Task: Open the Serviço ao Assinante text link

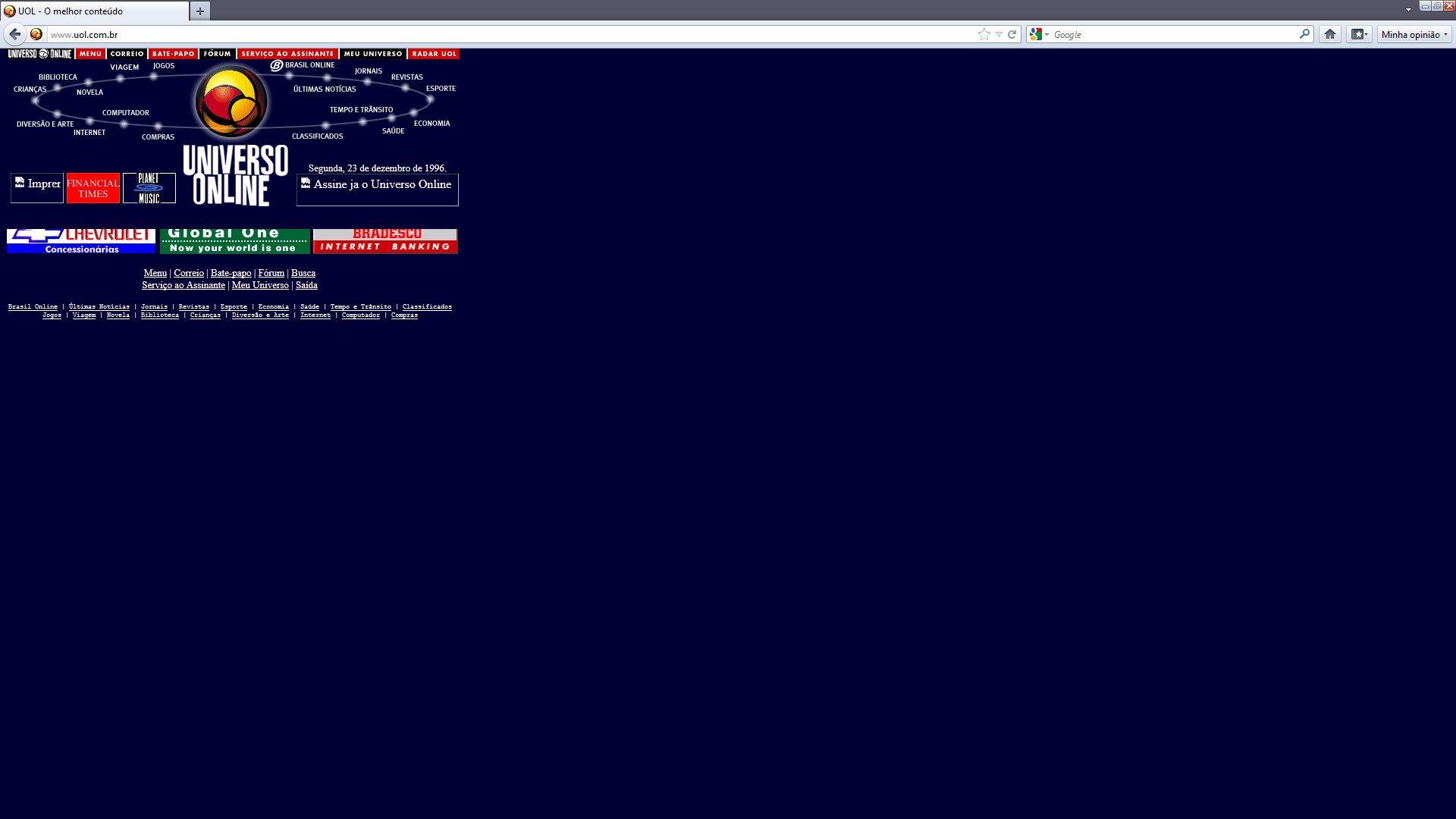Action: 183,285
